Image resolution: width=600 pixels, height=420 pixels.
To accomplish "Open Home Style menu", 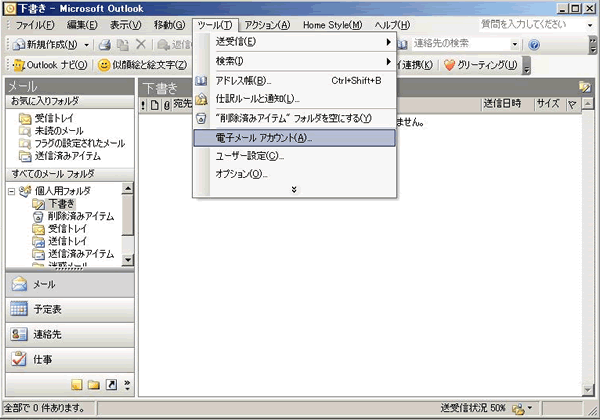I will pos(332,25).
